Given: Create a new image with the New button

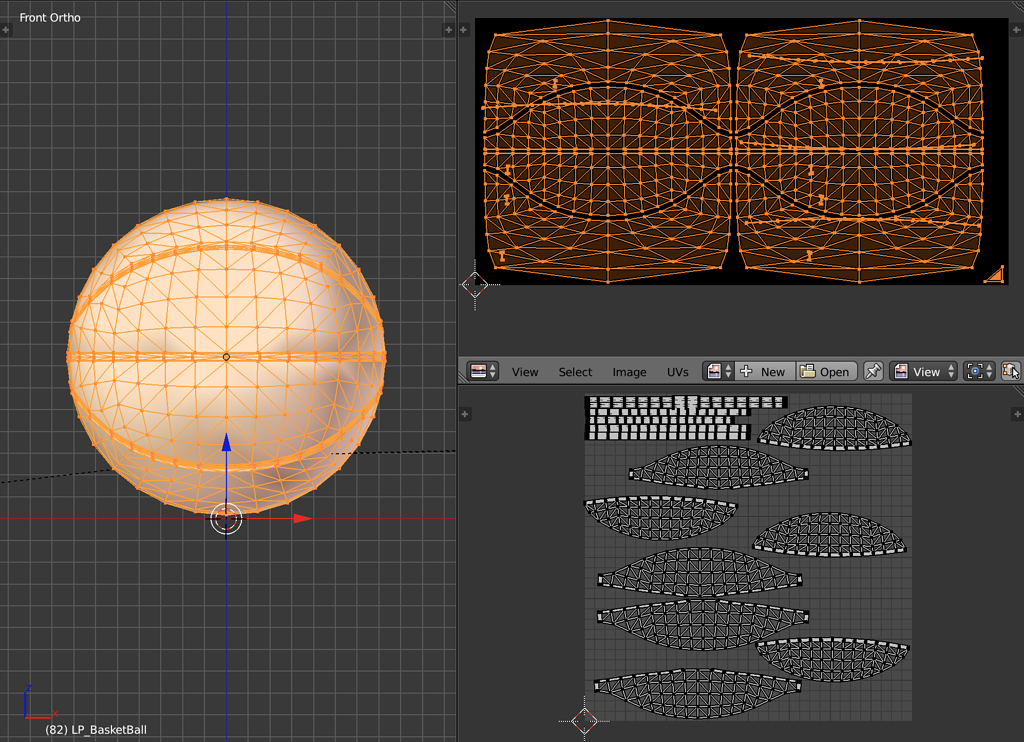Looking at the screenshot, I should click(772, 371).
